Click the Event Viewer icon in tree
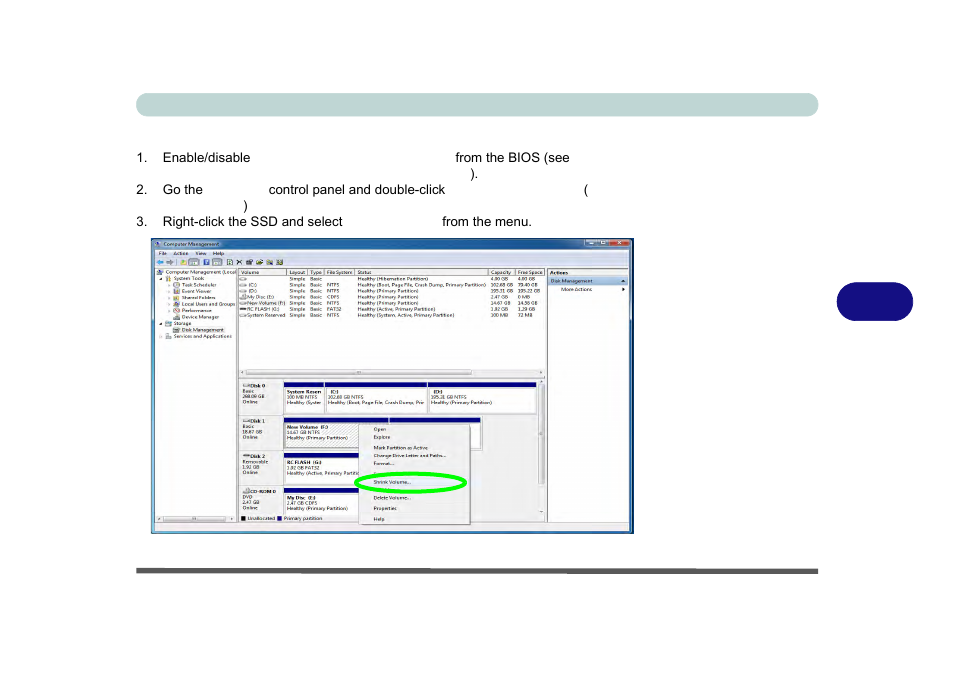Viewport: 954px width, 673px height. 176,291
